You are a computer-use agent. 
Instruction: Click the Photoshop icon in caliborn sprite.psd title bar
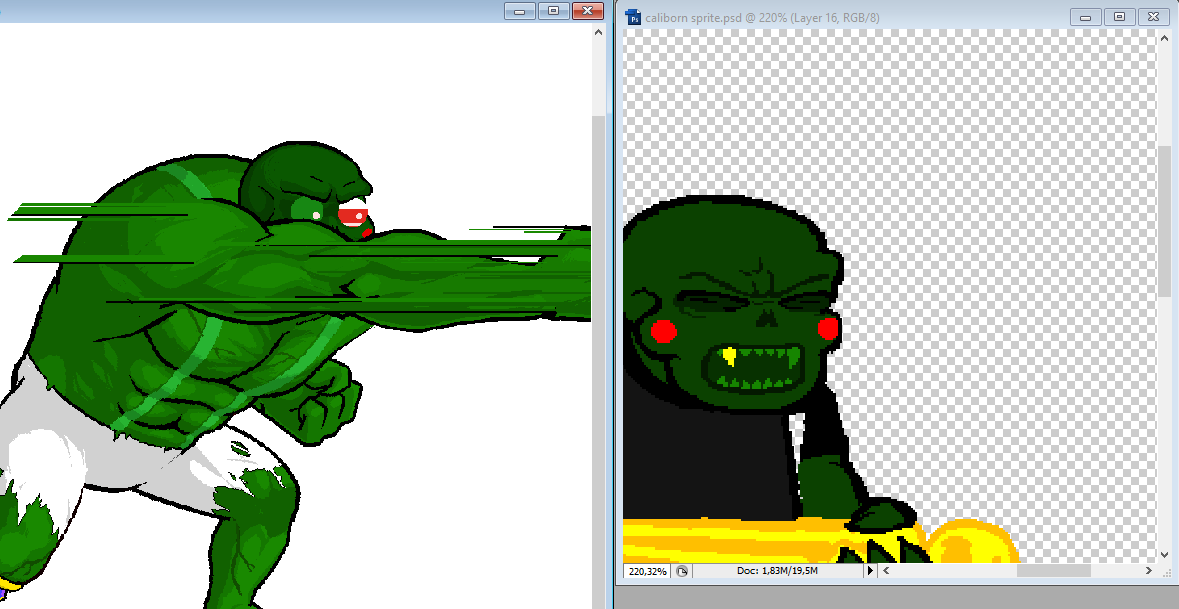tap(634, 17)
